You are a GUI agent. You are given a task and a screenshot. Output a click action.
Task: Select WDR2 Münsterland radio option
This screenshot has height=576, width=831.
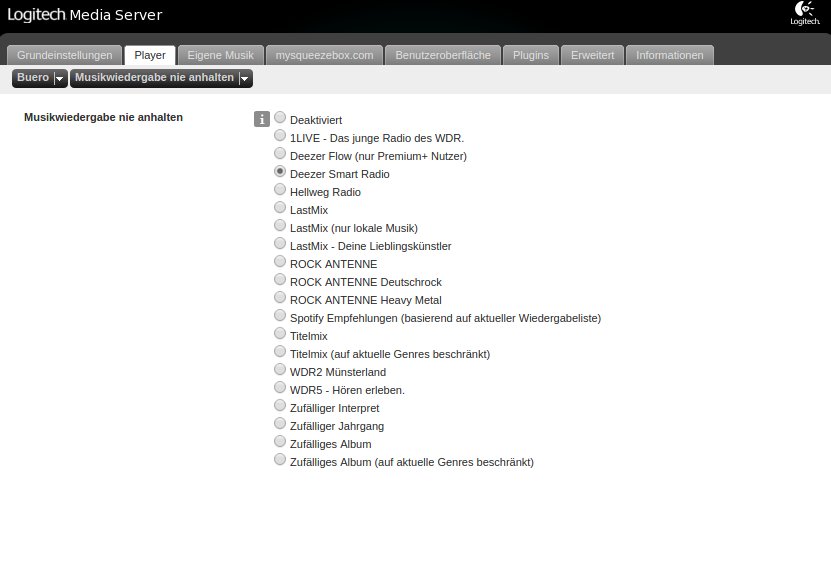tap(280, 369)
